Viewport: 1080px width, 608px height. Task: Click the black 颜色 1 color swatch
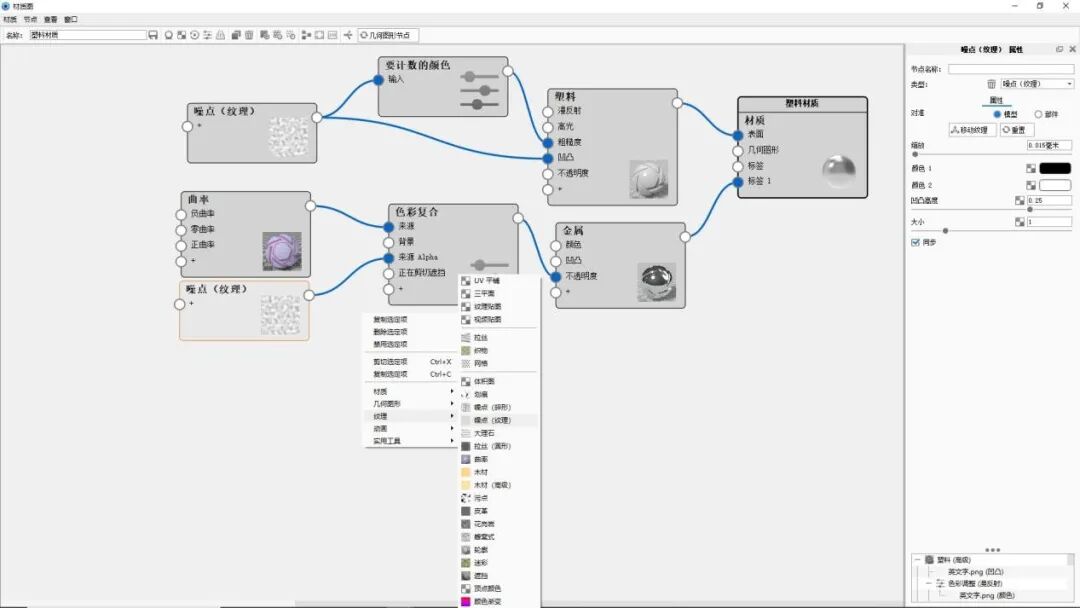1054,168
